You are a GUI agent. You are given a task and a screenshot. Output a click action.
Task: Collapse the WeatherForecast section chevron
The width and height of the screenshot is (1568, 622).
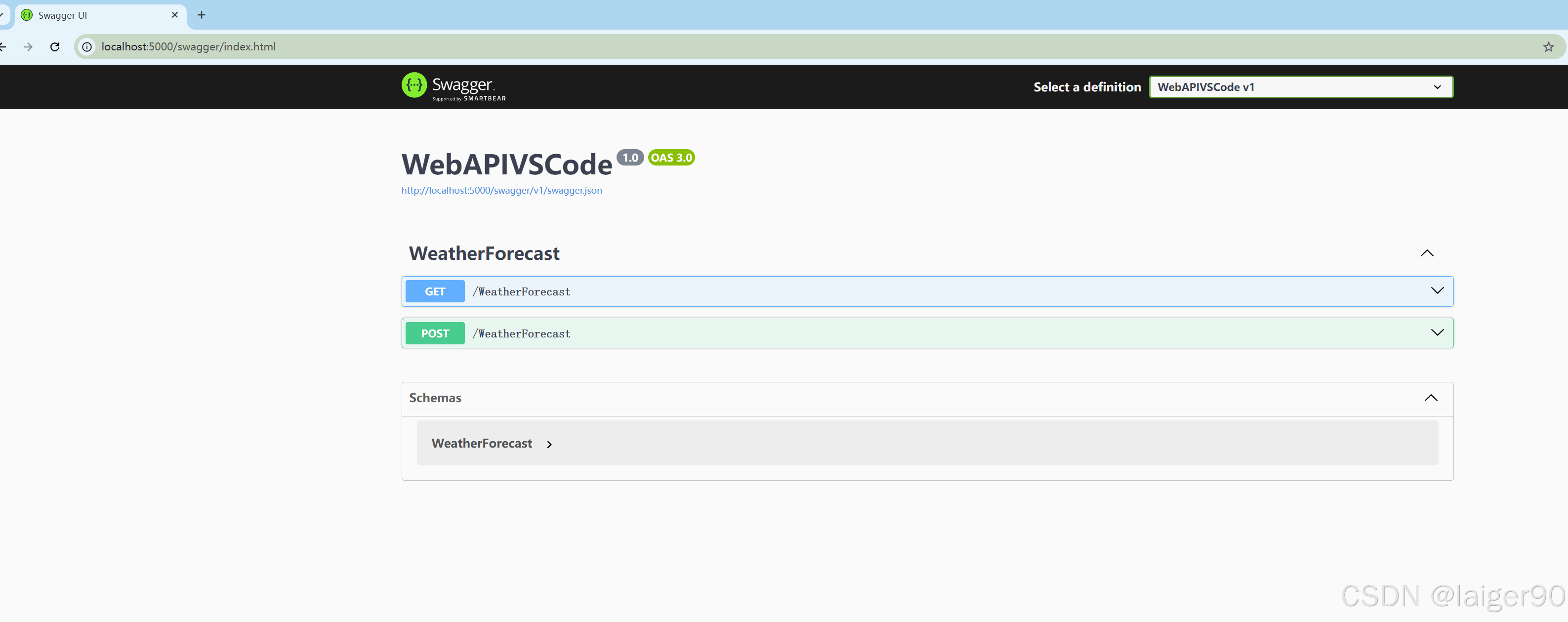[x=1426, y=253]
